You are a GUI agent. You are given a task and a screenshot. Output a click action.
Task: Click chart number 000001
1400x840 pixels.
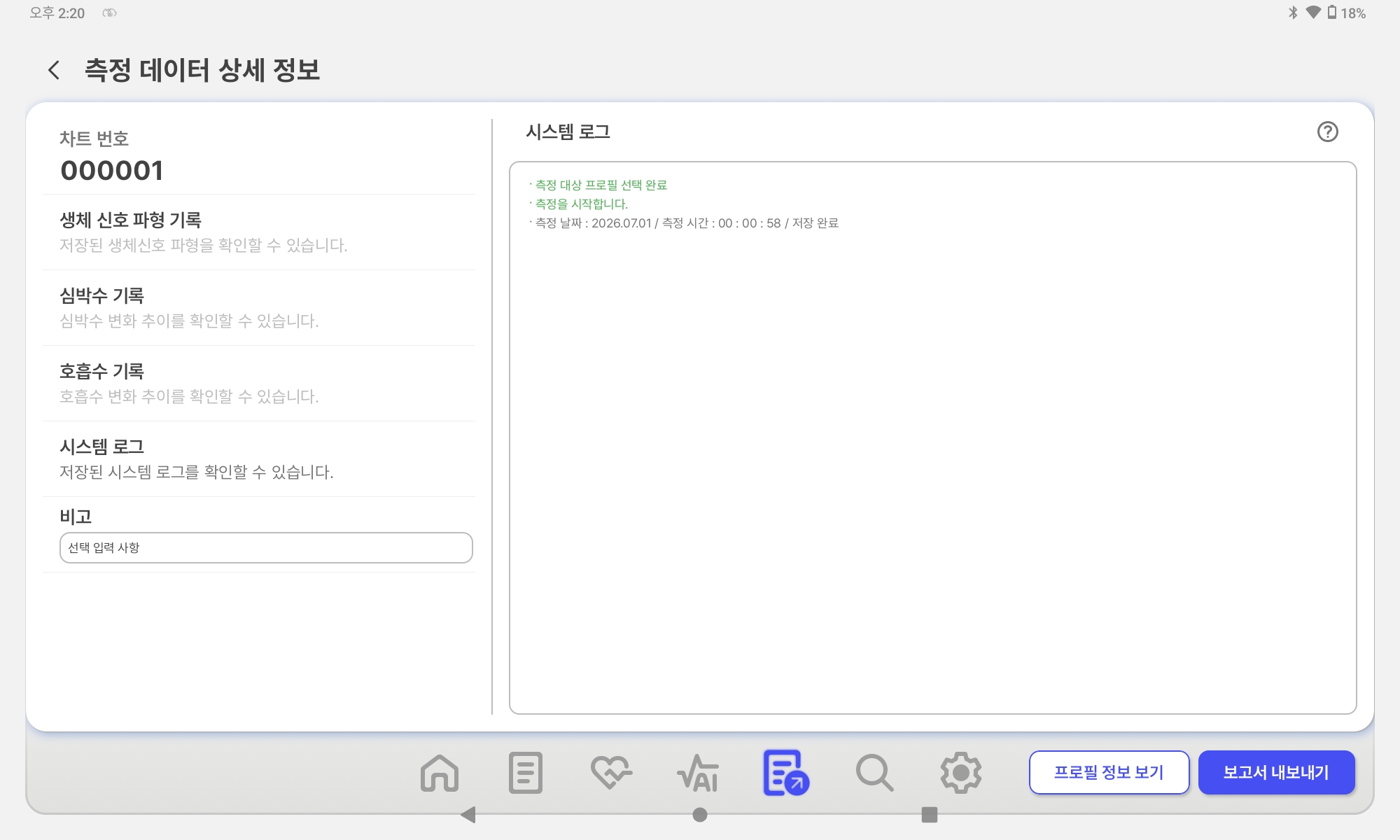point(112,171)
